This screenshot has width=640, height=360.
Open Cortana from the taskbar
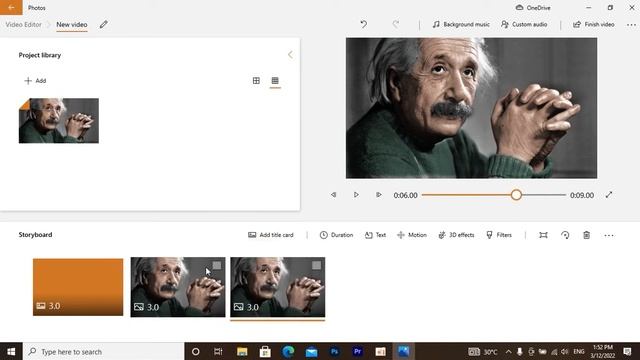tap(196, 351)
